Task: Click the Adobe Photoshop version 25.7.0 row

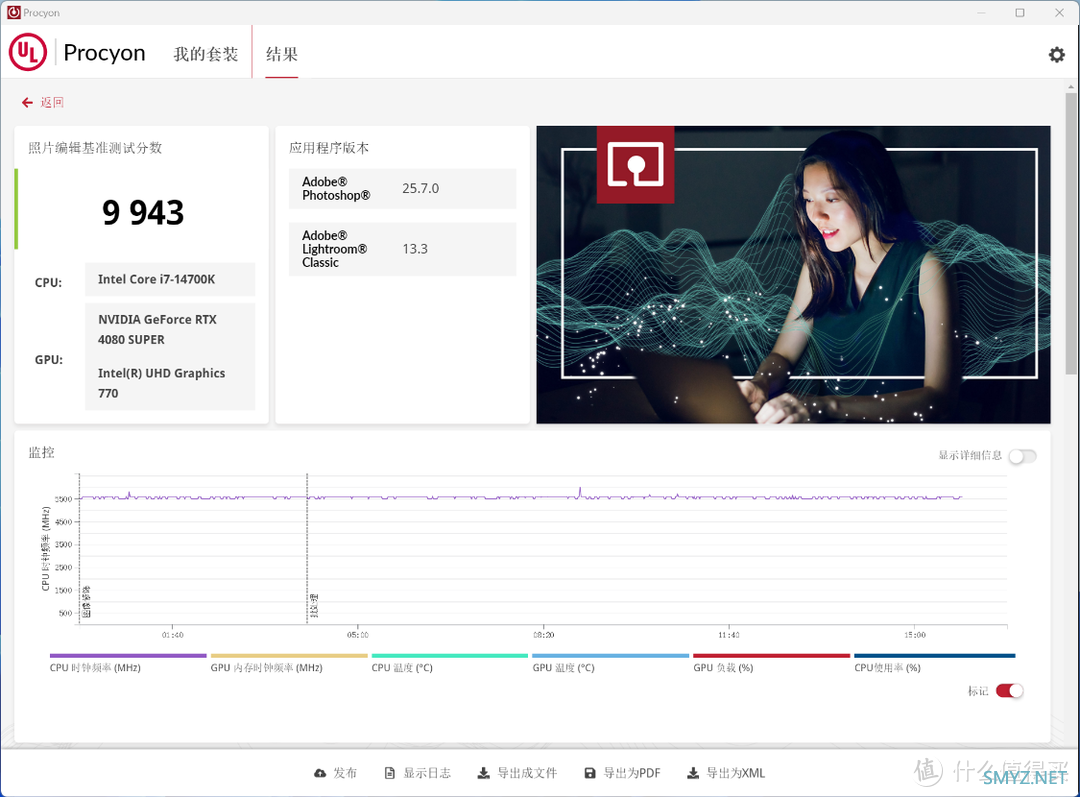Action: pyautogui.click(x=402, y=188)
